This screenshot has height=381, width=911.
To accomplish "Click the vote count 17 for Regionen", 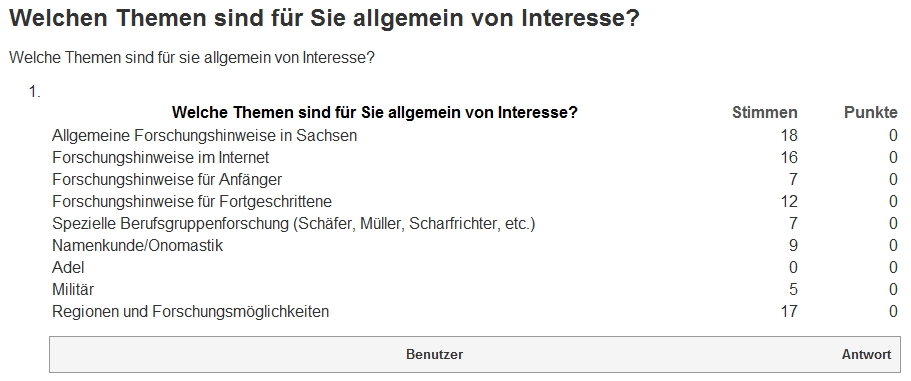I will click(789, 312).
